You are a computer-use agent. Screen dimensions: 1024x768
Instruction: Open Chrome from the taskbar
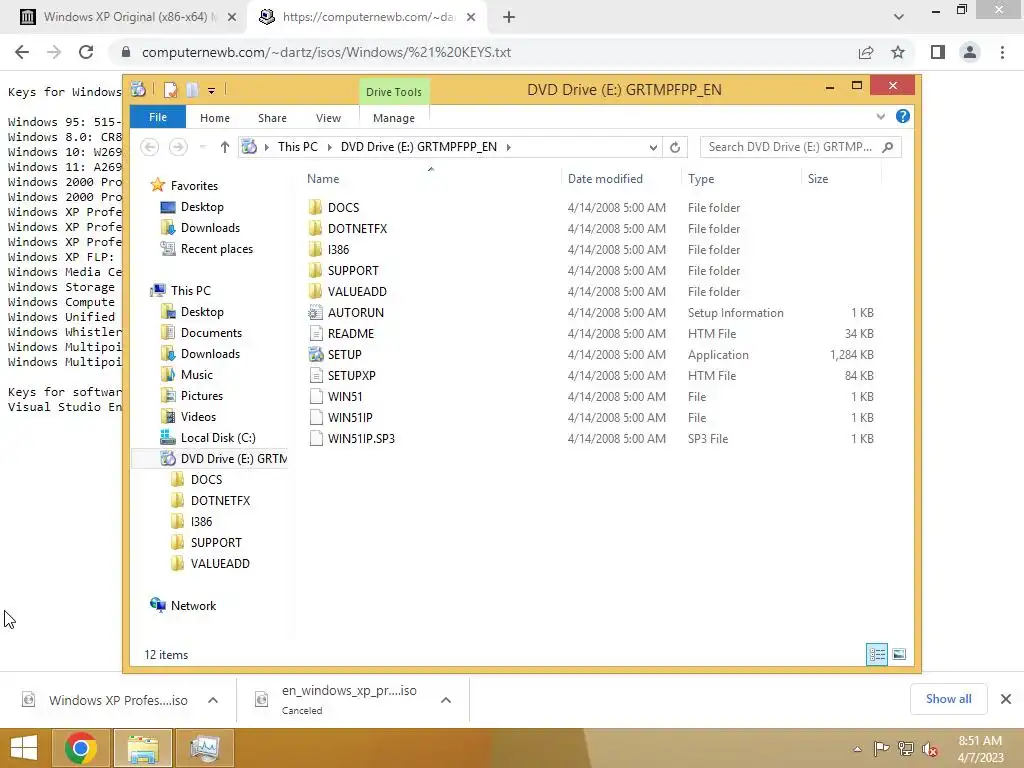81,748
